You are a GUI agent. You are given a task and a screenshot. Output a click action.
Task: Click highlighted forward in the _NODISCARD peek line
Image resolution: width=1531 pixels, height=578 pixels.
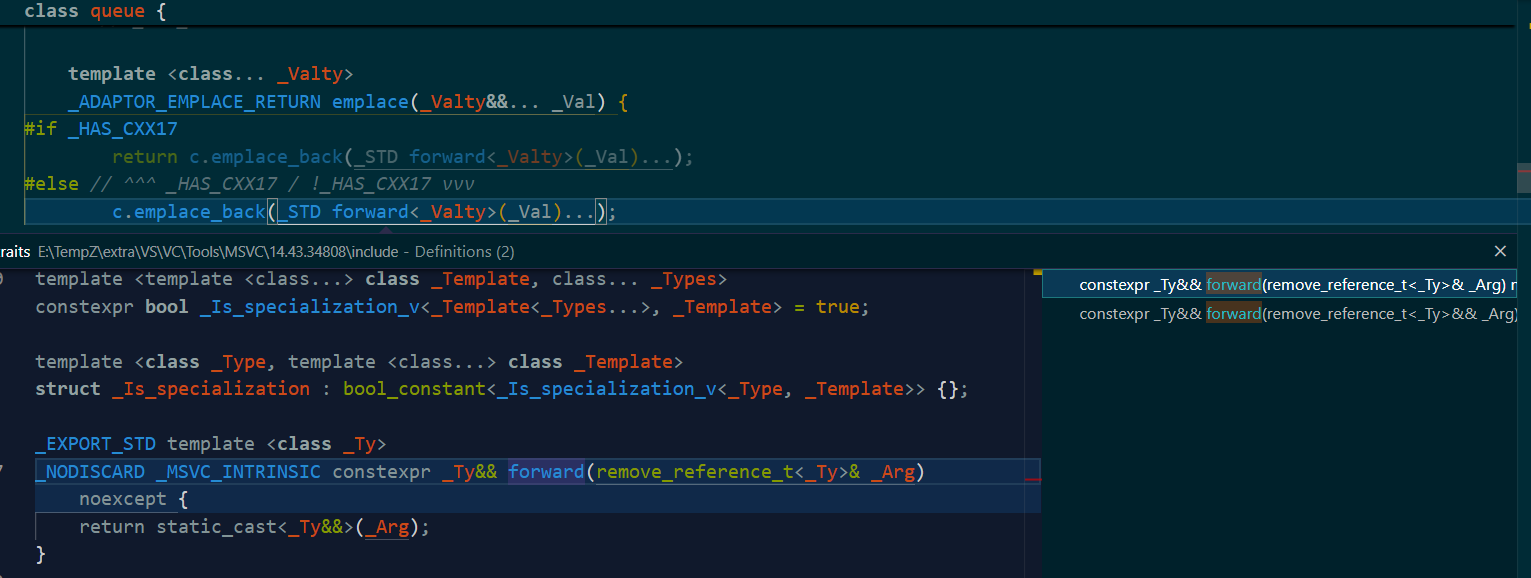(x=546, y=472)
